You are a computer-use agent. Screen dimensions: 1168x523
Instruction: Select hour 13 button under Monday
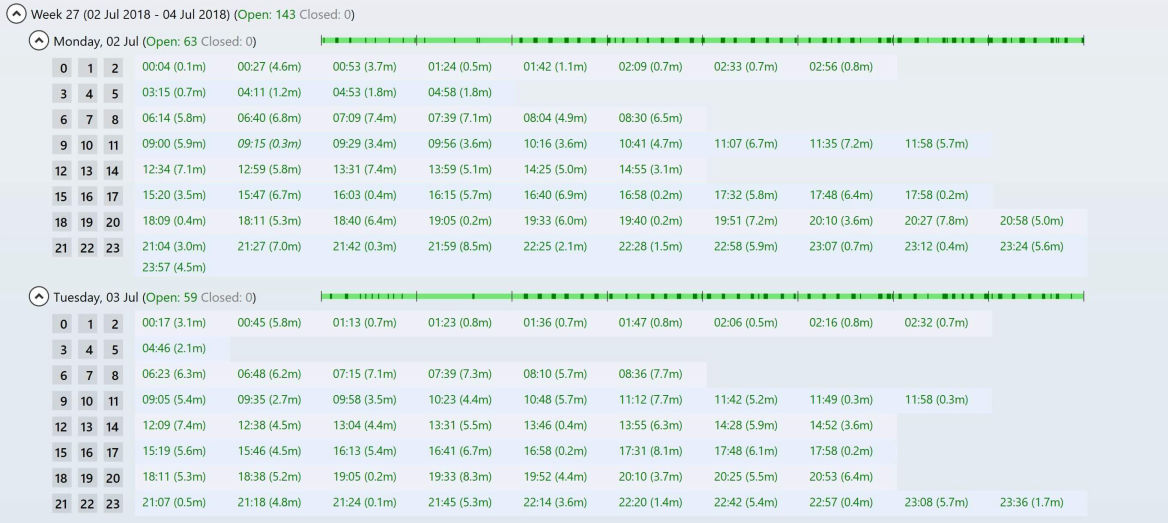(87, 171)
